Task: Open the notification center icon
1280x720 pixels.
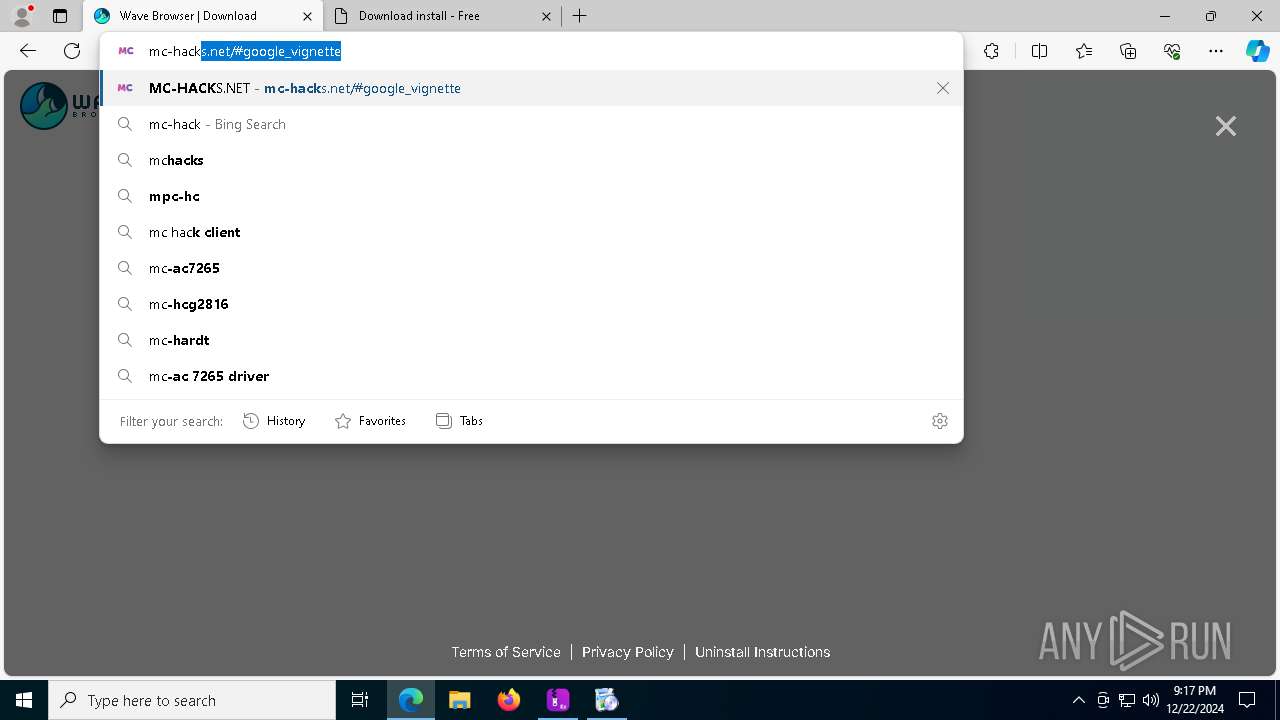Action: tap(1247, 700)
